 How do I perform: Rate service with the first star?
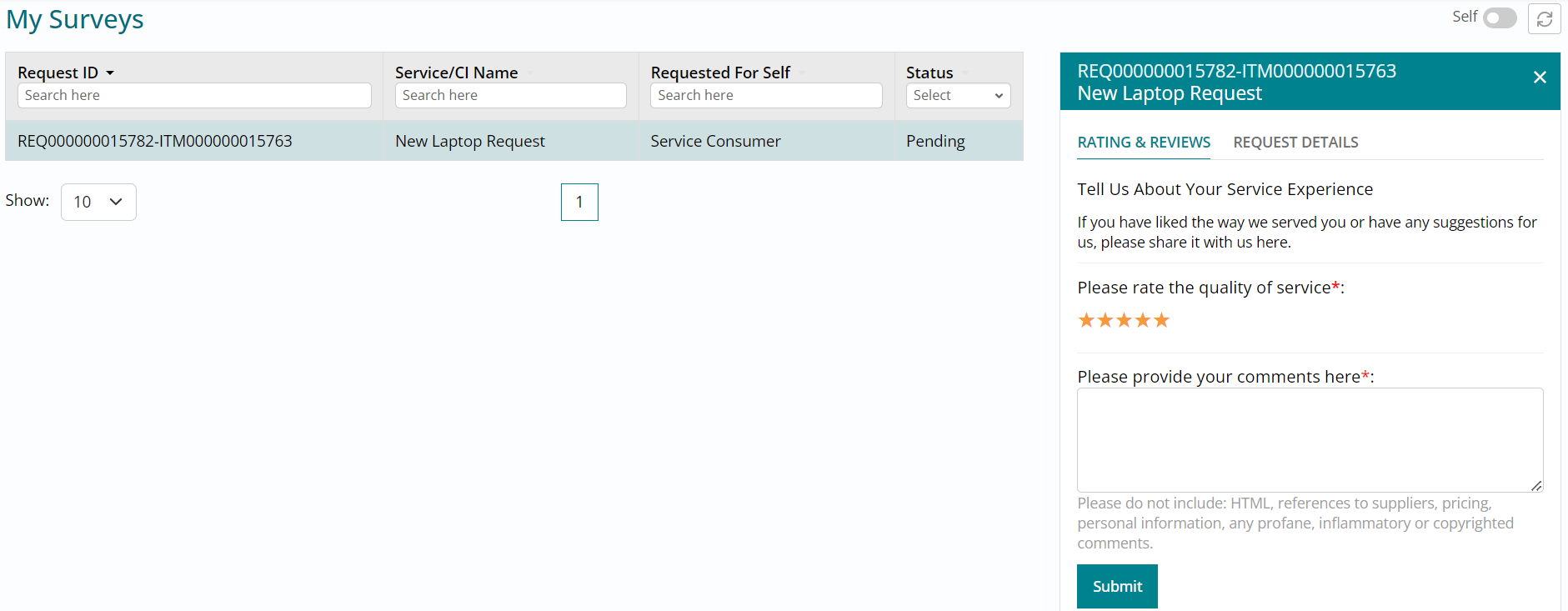click(x=1086, y=320)
